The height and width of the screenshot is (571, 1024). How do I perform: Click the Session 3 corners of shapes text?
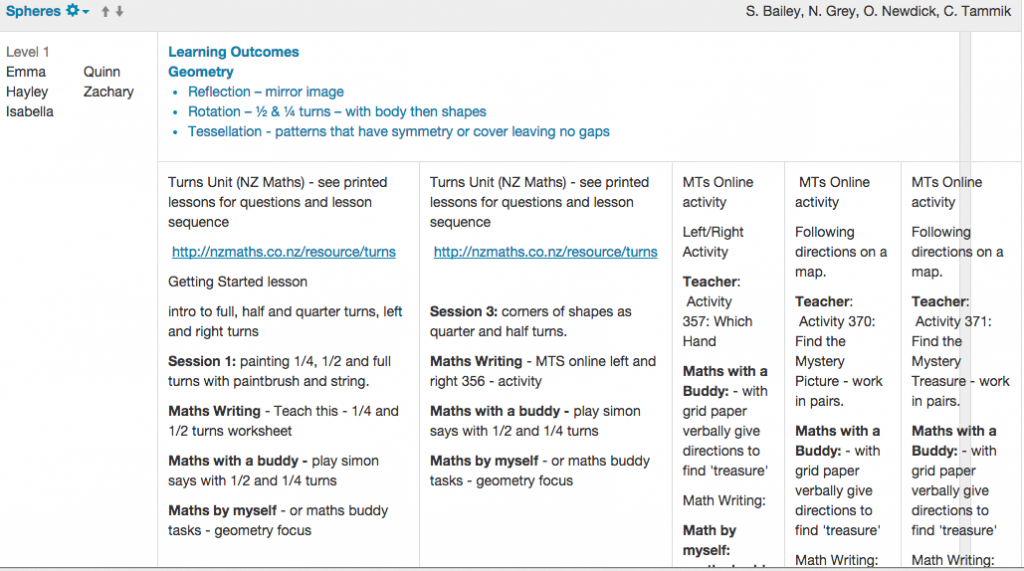(530, 321)
